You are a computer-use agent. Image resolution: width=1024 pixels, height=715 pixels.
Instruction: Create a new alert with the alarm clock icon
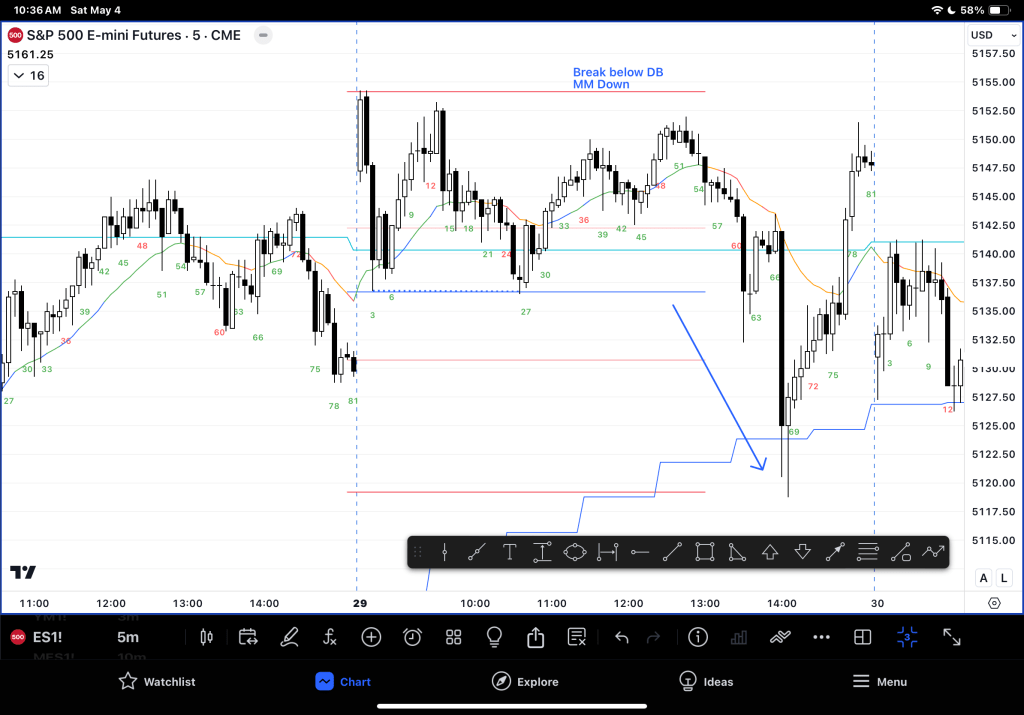tap(412, 637)
